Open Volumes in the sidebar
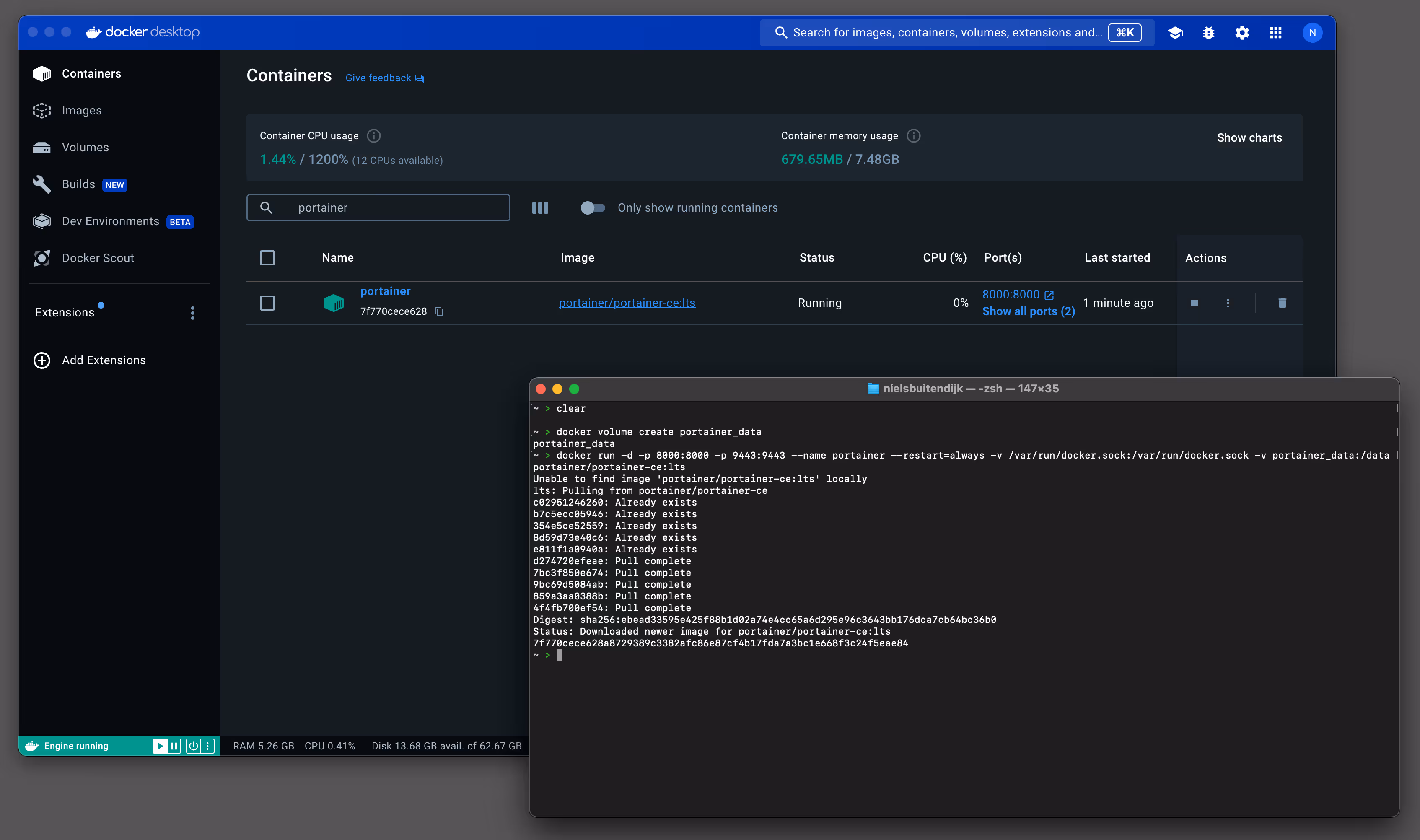The height and width of the screenshot is (840, 1420). click(85, 147)
